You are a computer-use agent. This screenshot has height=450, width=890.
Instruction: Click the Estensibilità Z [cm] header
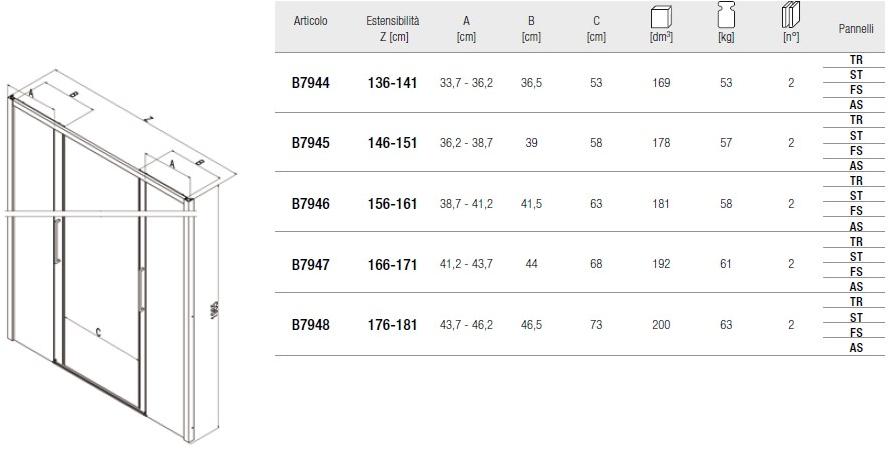point(393,28)
